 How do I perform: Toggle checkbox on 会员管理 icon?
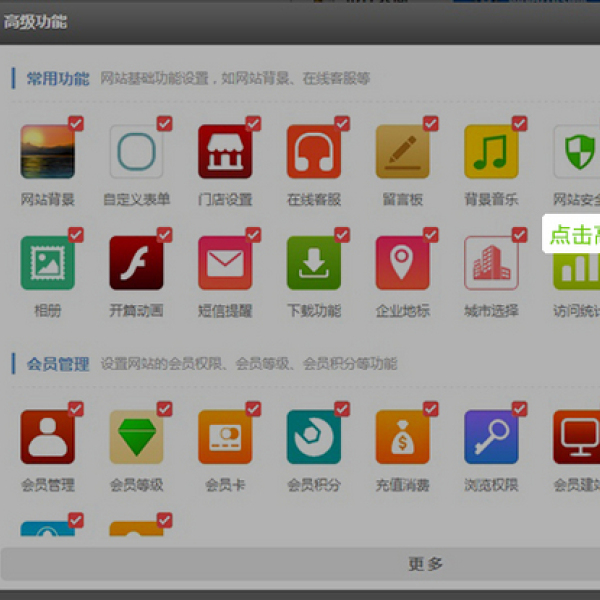[76, 409]
